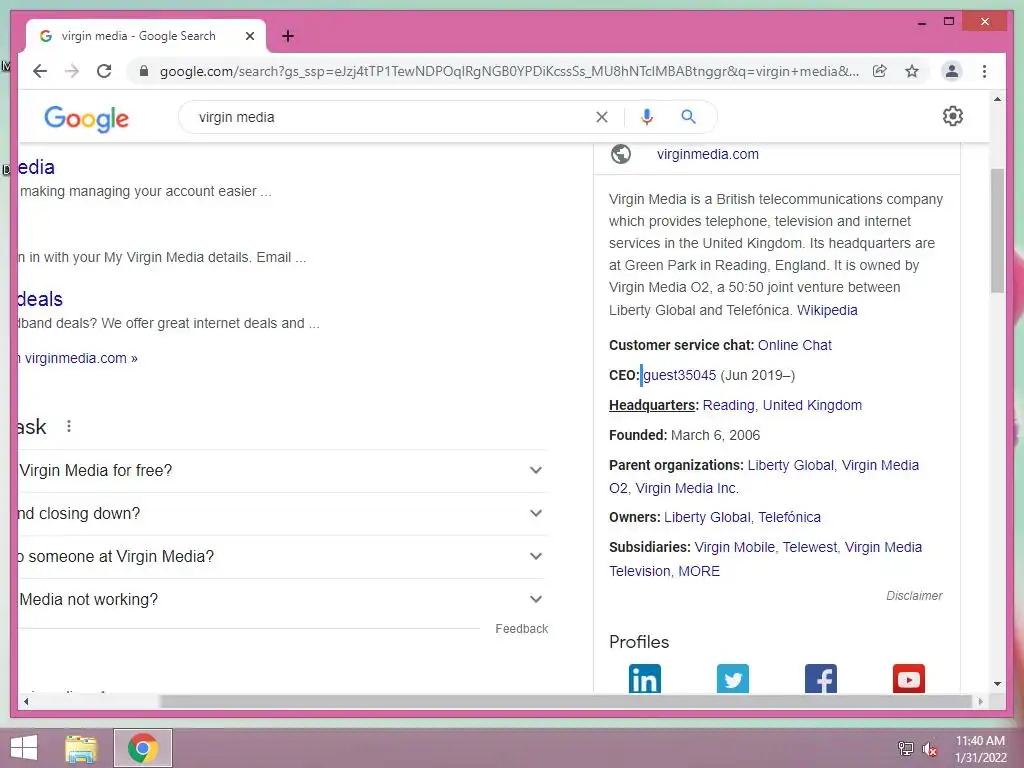Click the Disclaimer link
Viewport: 1024px width, 768px height.
coord(914,596)
